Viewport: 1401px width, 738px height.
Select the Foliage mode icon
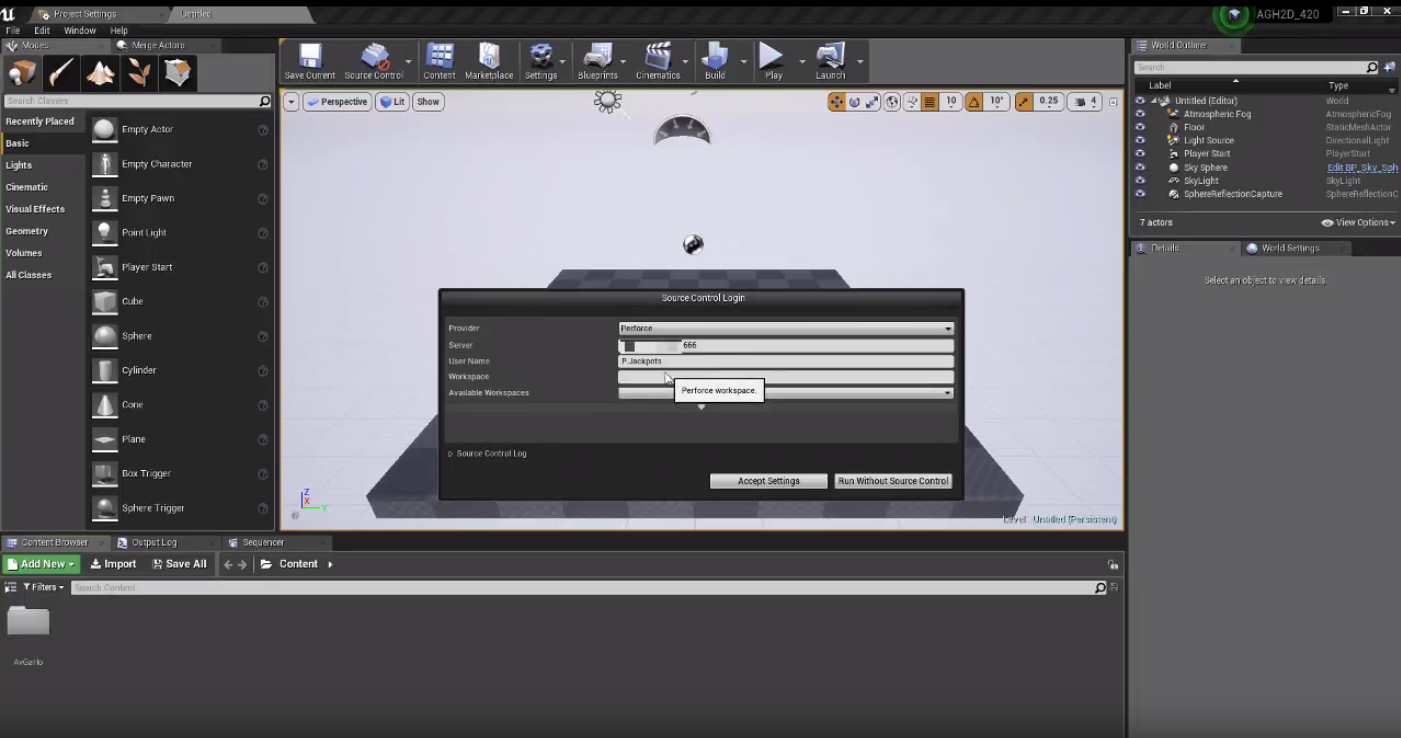139,73
